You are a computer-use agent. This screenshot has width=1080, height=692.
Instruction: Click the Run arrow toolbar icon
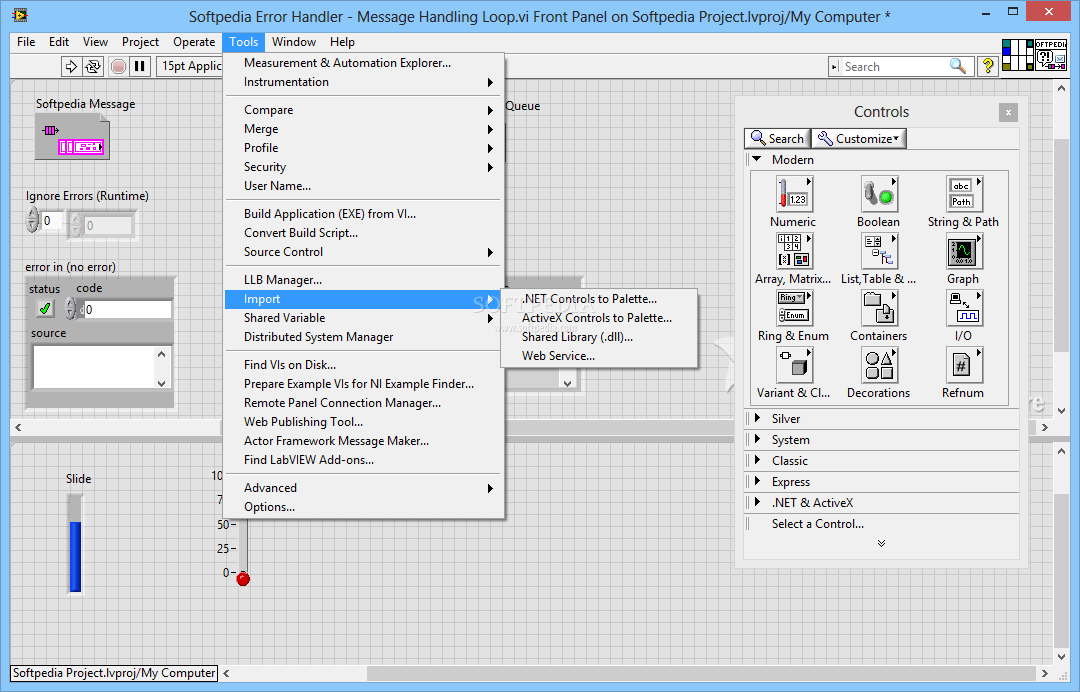(71, 66)
